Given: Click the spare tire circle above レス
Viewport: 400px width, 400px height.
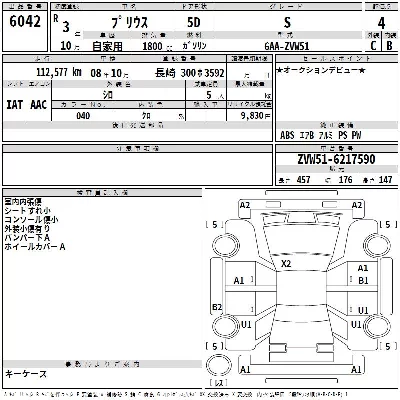Looking at the screenshot, I should pos(219,365).
